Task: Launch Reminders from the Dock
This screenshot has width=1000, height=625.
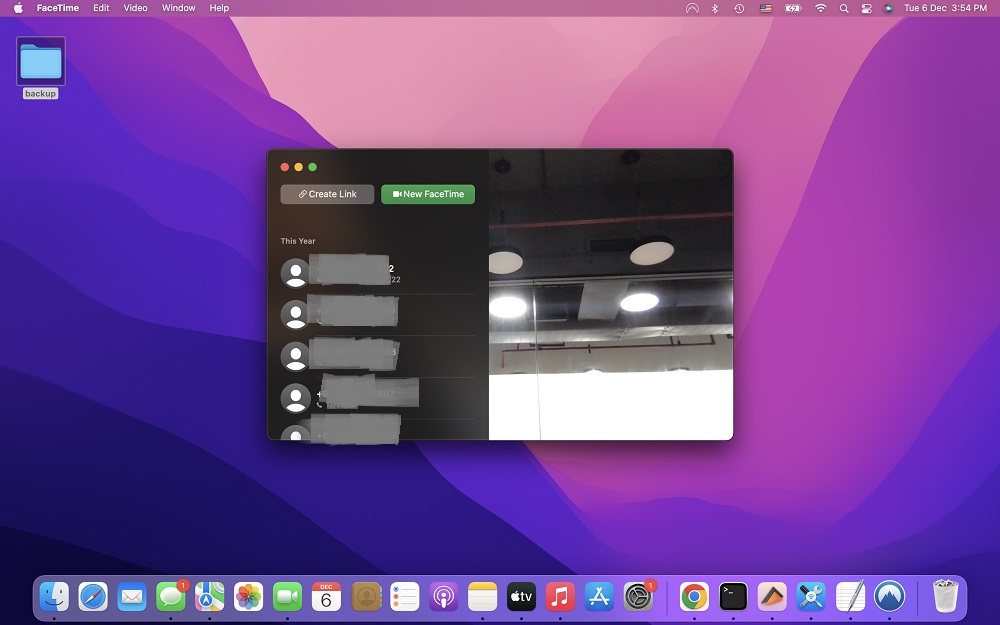Action: click(405, 597)
